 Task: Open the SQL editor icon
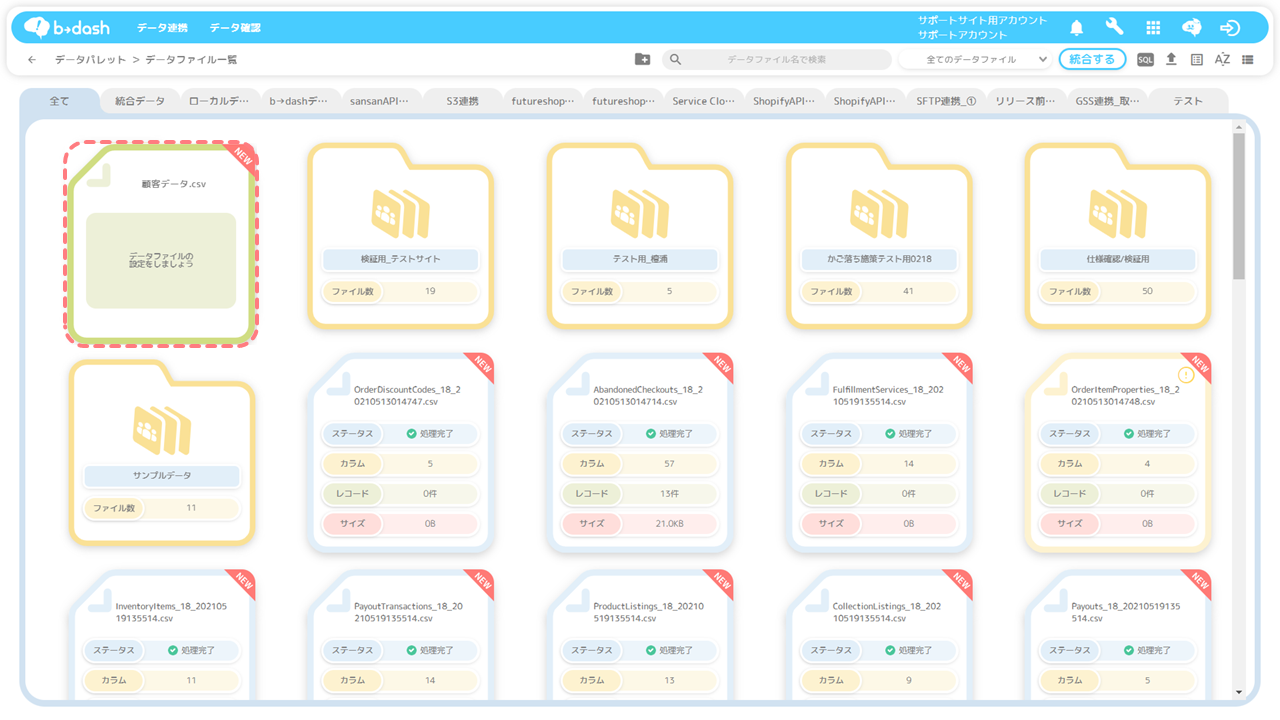click(x=1145, y=60)
